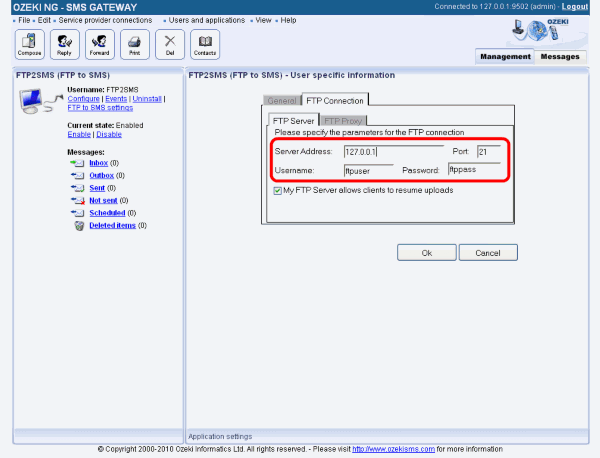
Task: Open the Compose message tool
Action: [29, 44]
